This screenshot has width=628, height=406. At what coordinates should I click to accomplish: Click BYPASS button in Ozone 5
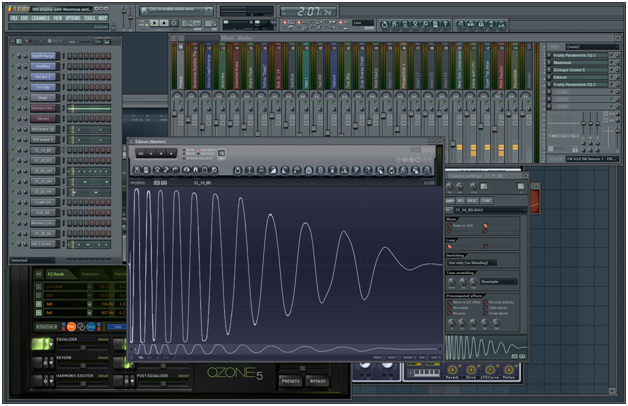[318, 381]
